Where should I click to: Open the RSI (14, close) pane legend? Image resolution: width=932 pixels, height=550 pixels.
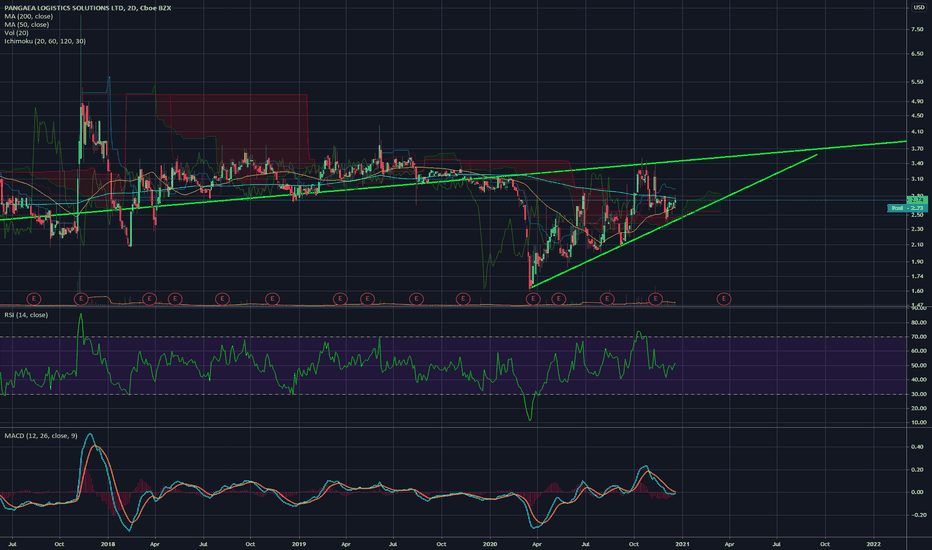(26, 315)
